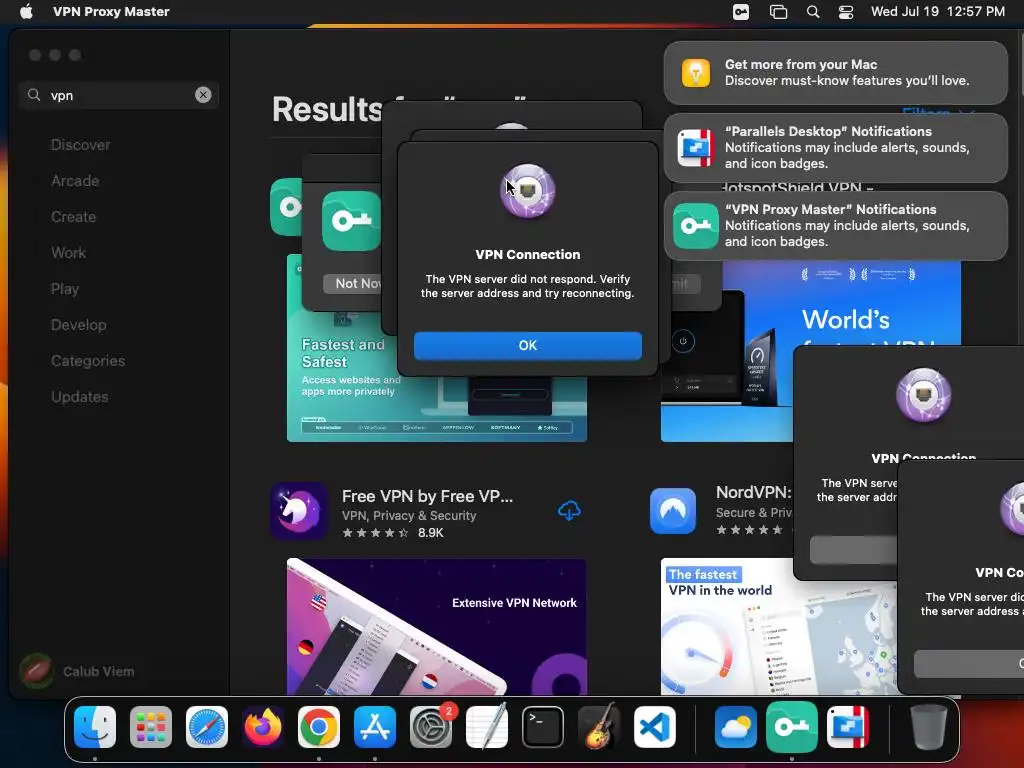Open the Calub Viem account profile

tap(77, 671)
